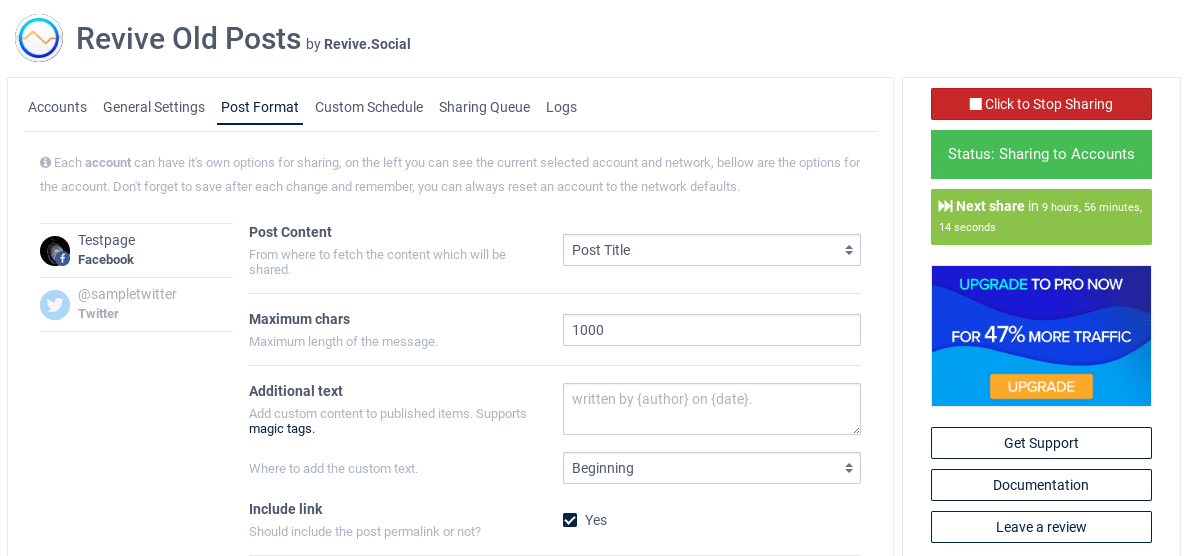1200x556 pixels.
Task: View the Sharing Queue tab
Action: tap(484, 107)
